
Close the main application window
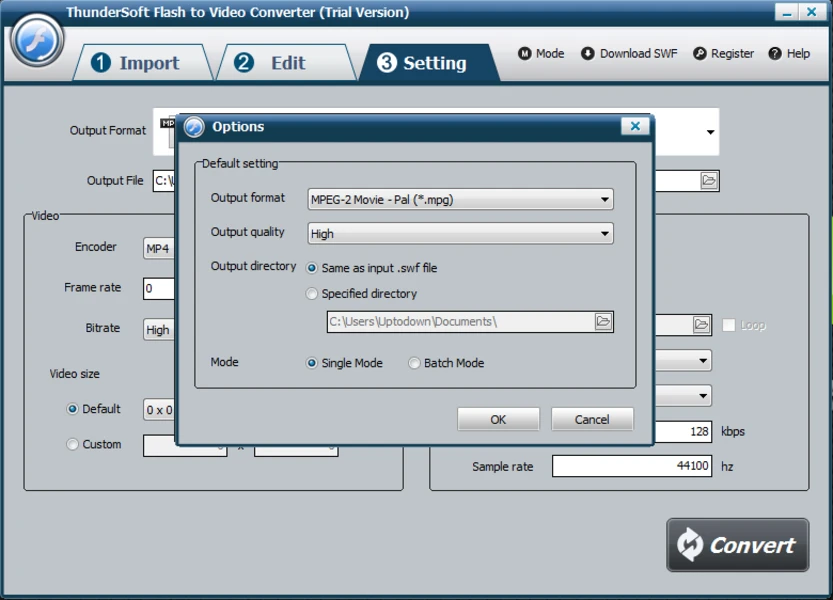pos(812,12)
